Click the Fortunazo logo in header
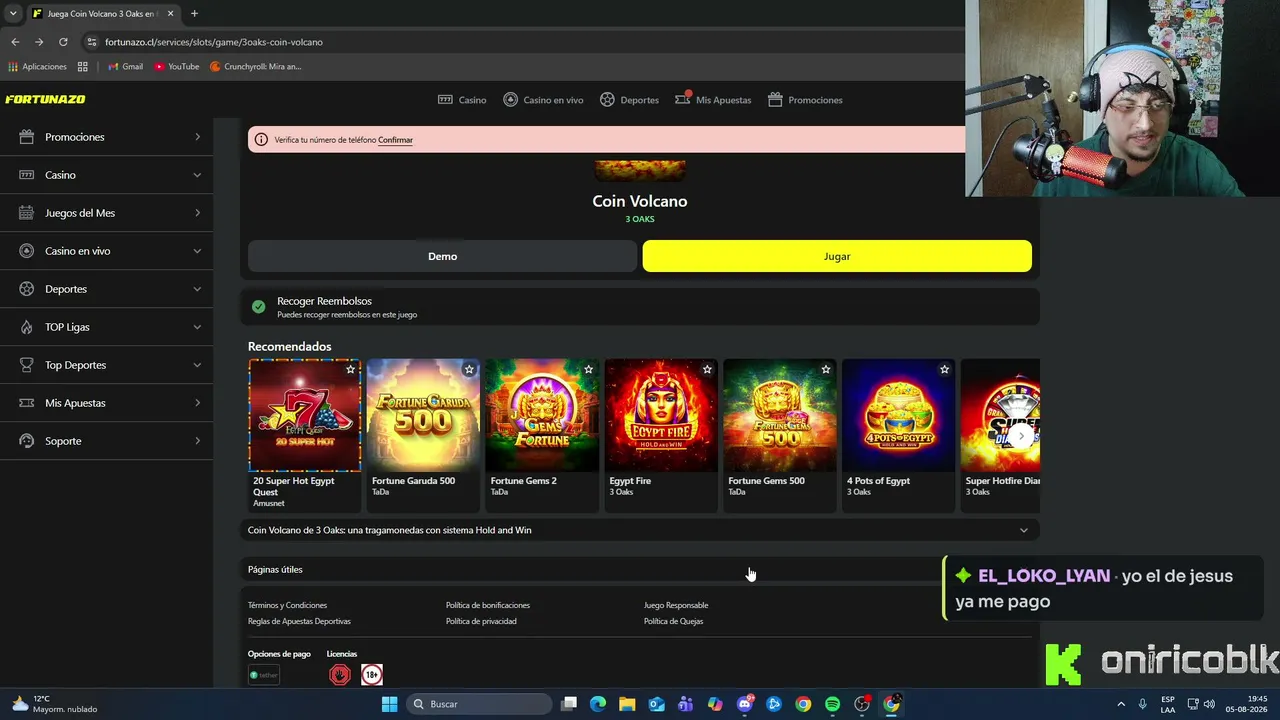The width and height of the screenshot is (1280, 720). pyautogui.click(x=45, y=99)
